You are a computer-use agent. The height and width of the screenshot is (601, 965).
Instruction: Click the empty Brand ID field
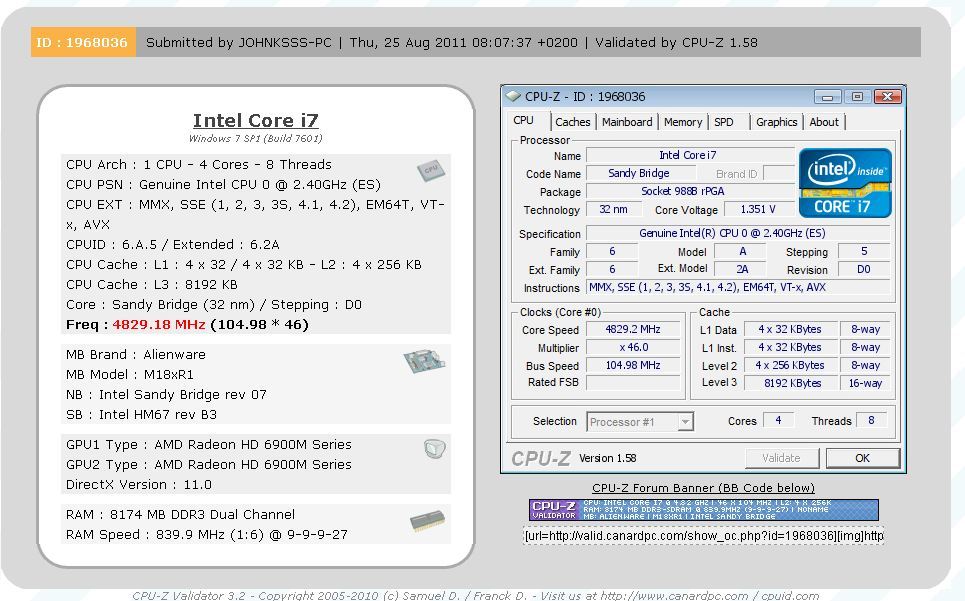click(x=779, y=173)
